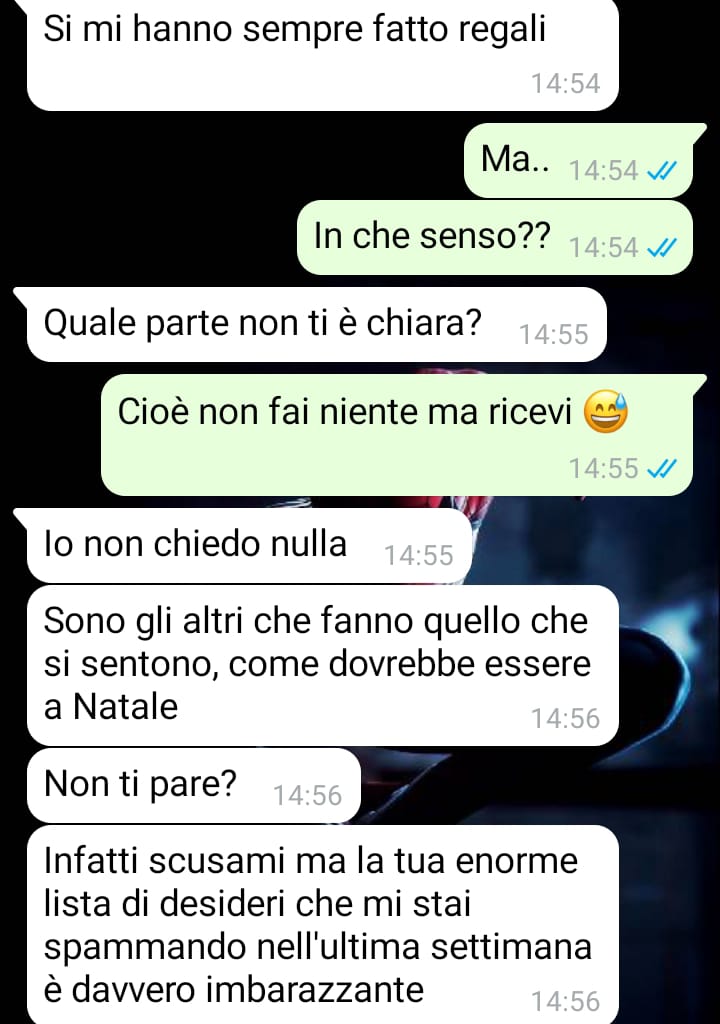
Task: Select the 'Io non chiedo nulla' message
Action: coord(249,545)
